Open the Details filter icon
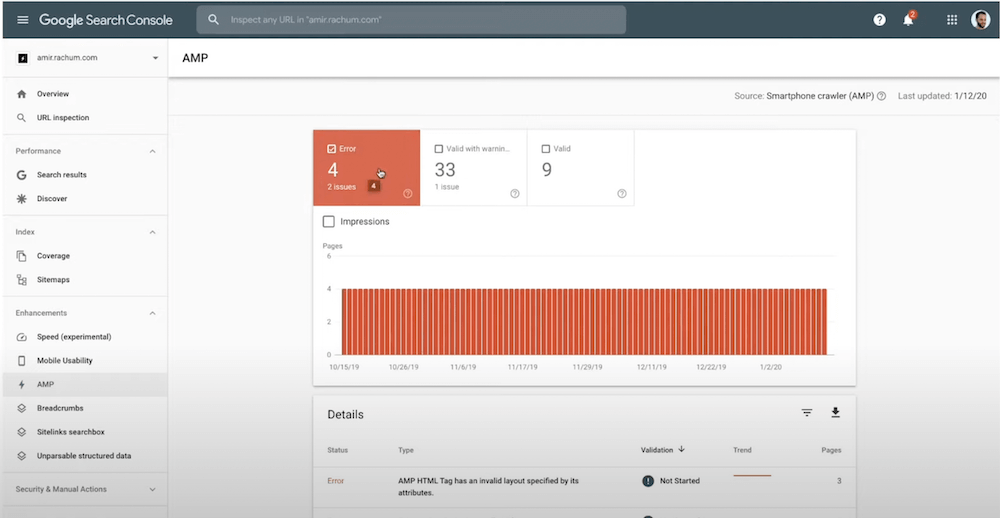Viewport: 1000px width, 518px height. (807, 413)
